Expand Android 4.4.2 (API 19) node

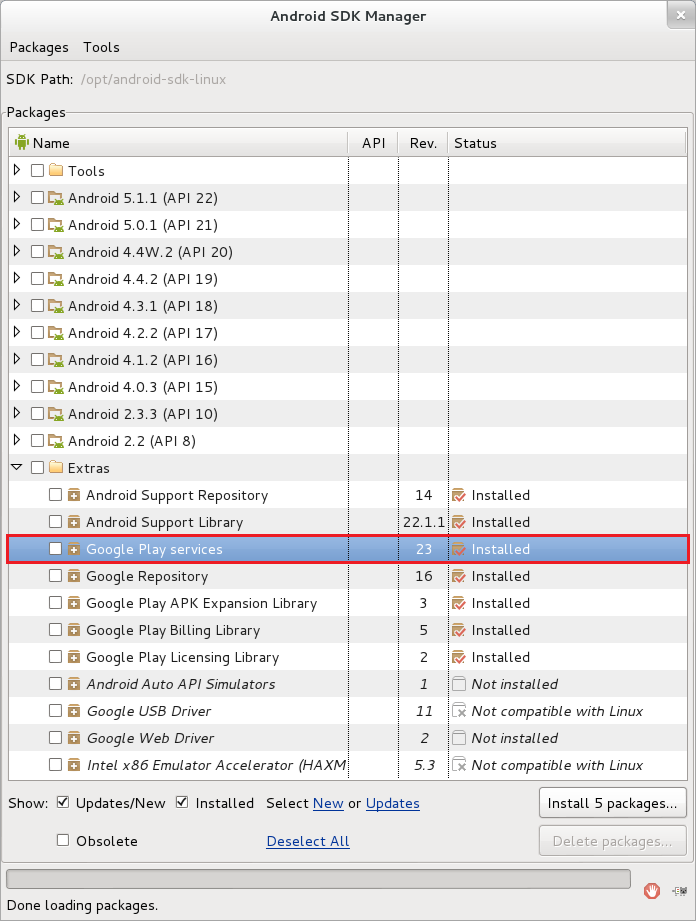click(17, 278)
